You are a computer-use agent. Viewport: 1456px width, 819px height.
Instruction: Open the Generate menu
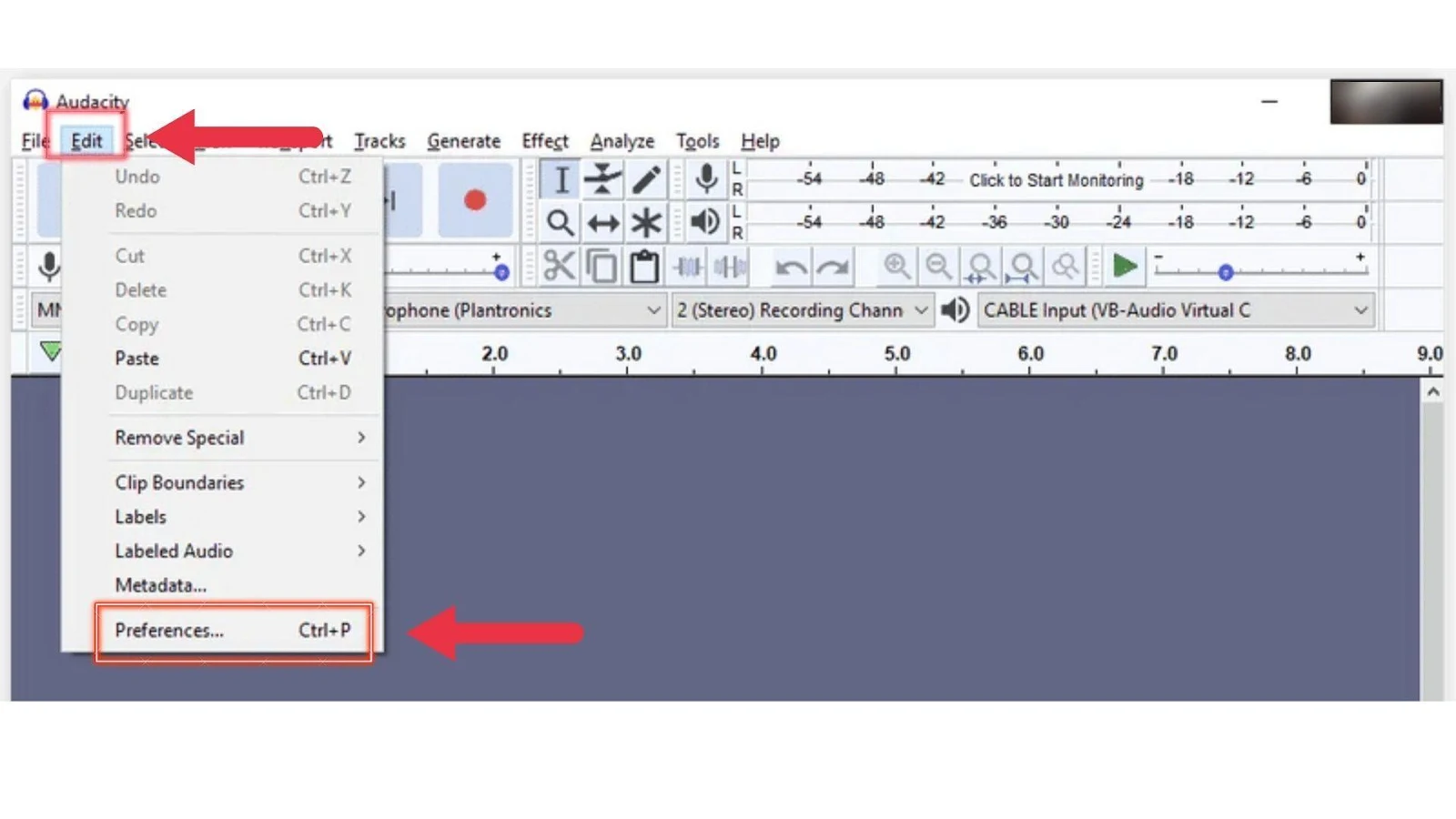pos(464,141)
